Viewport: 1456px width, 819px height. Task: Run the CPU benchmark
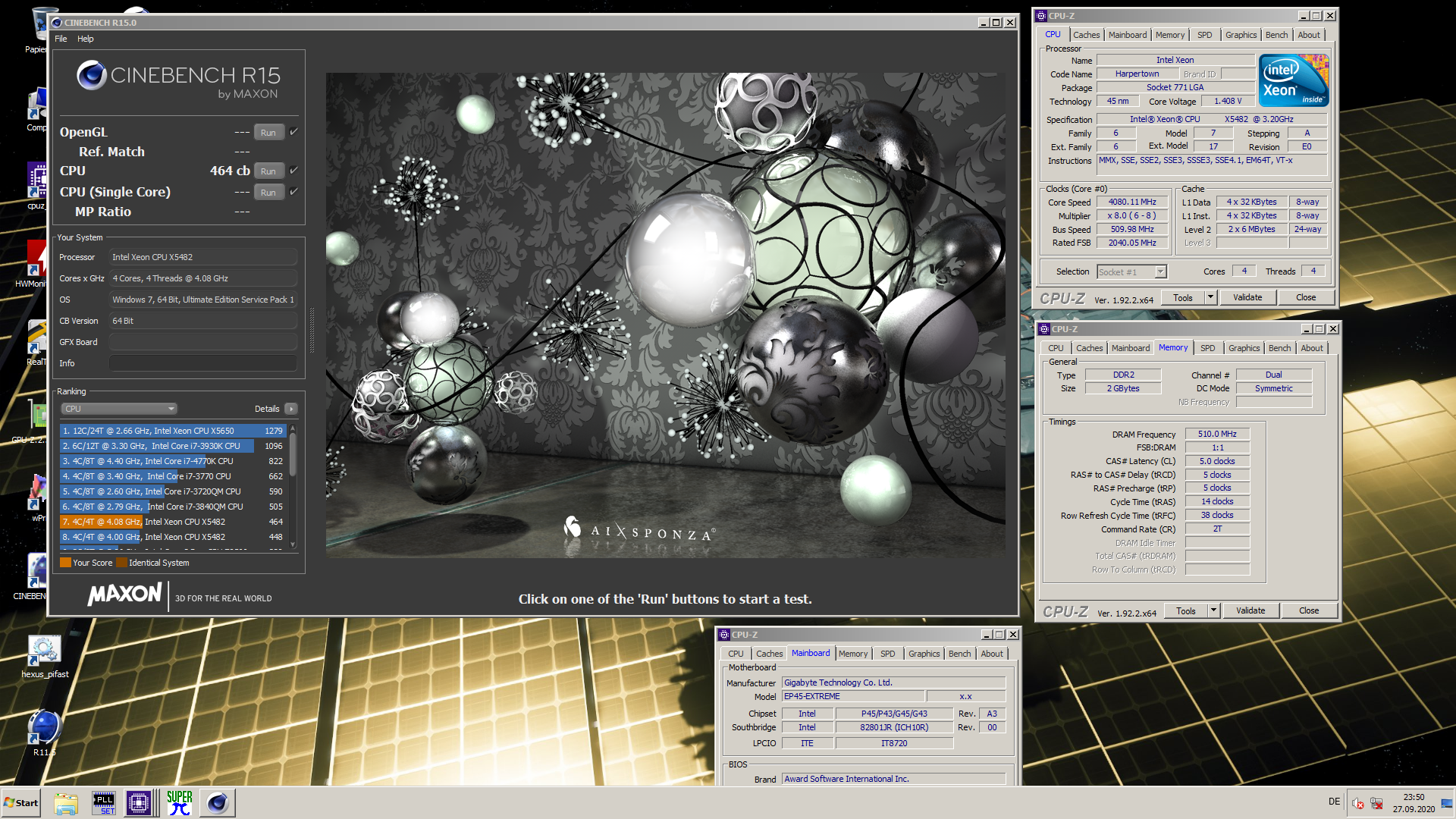point(268,171)
